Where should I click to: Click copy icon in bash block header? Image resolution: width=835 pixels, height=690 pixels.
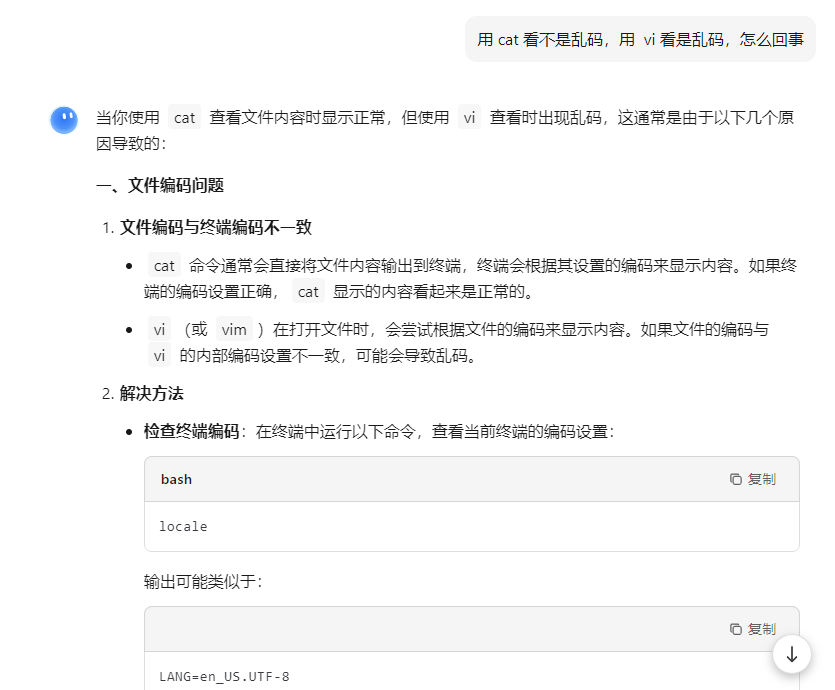[x=736, y=479]
